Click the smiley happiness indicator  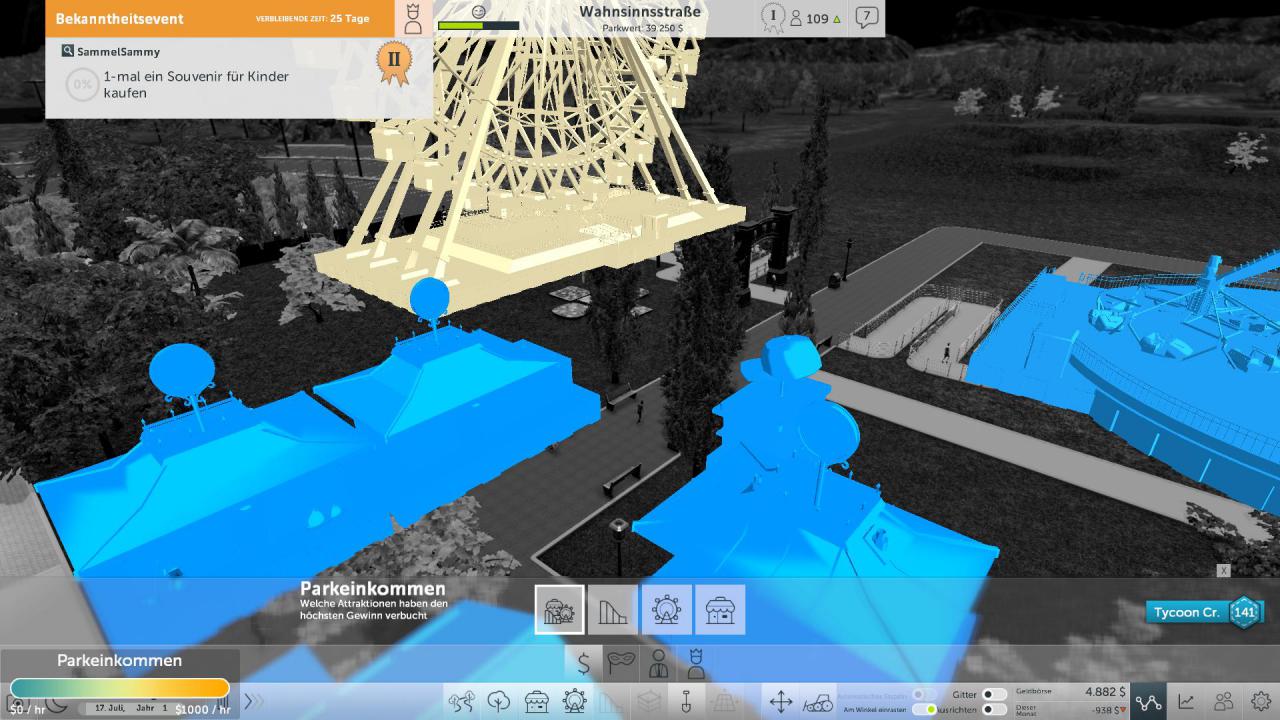478,11
